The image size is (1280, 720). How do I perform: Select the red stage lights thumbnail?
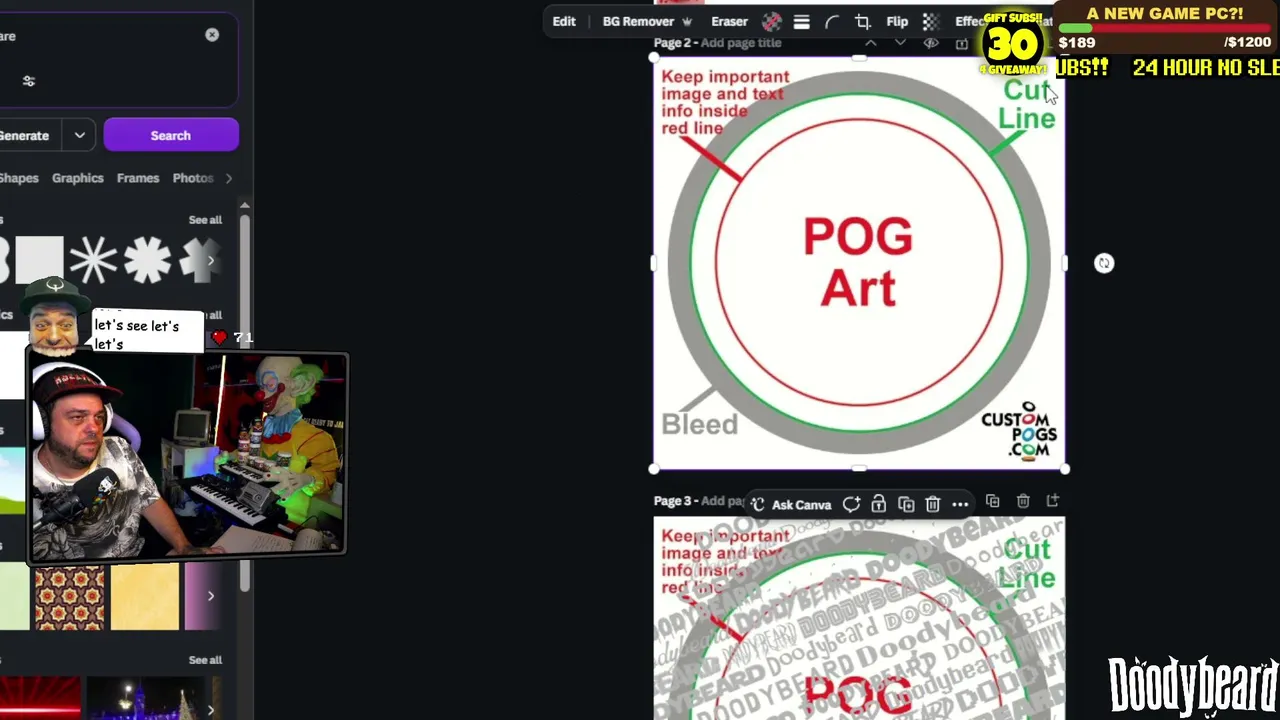tap(40, 698)
